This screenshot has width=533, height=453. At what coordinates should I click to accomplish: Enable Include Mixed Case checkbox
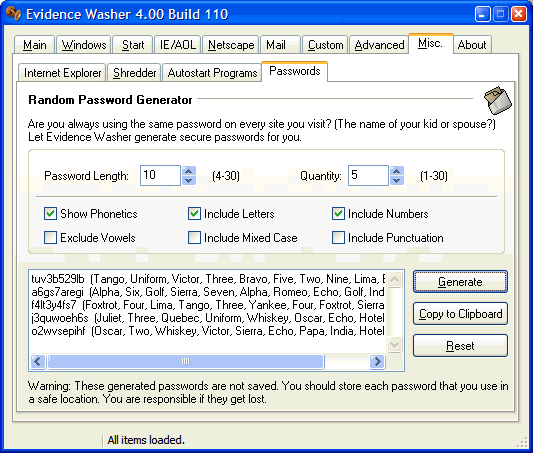pos(194,238)
